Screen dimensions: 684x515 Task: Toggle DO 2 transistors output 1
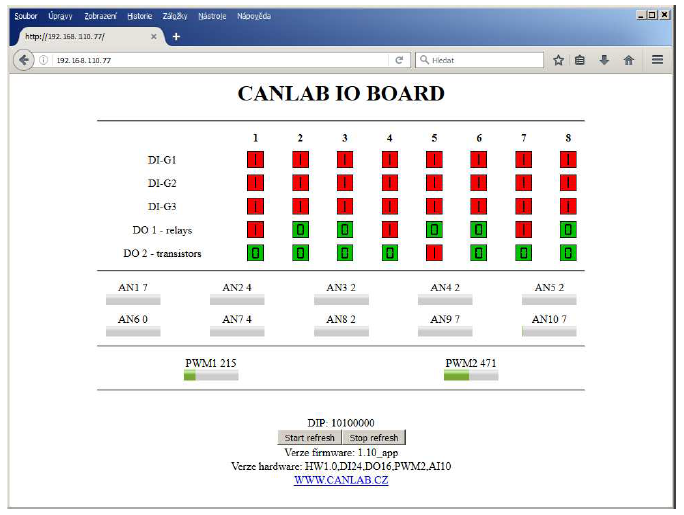256,253
